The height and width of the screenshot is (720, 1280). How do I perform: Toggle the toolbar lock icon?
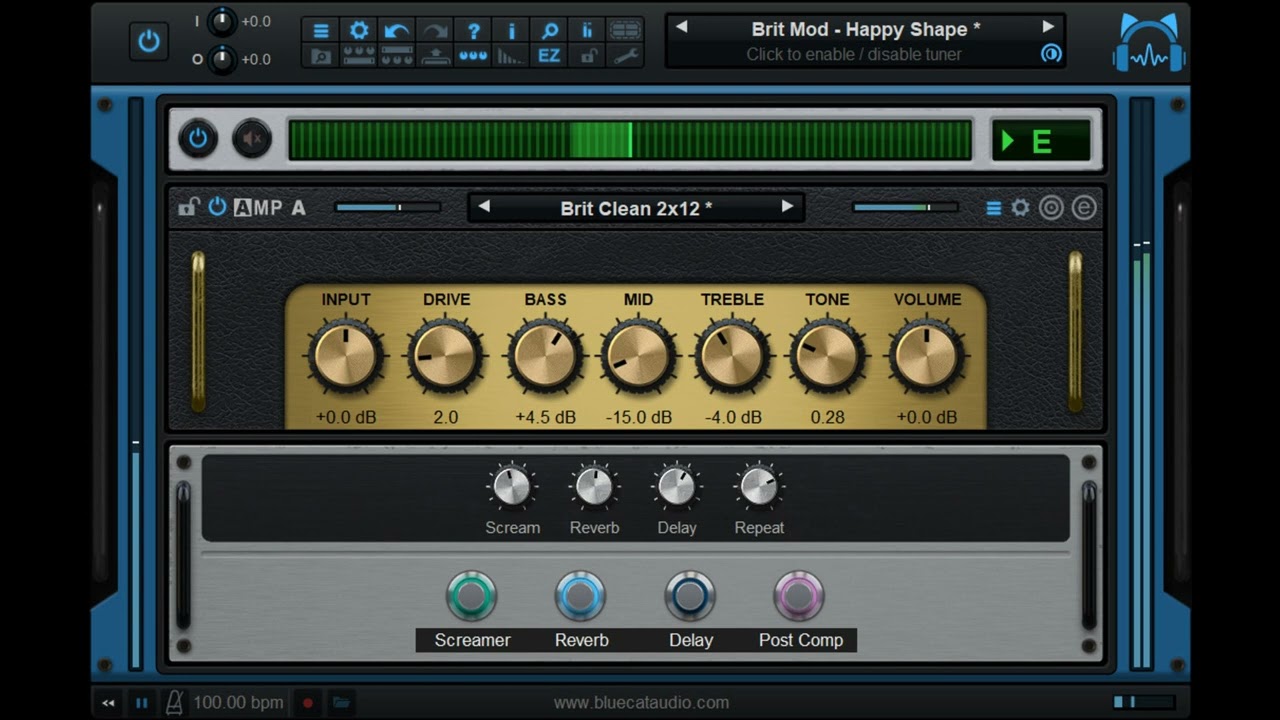[587, 56]
